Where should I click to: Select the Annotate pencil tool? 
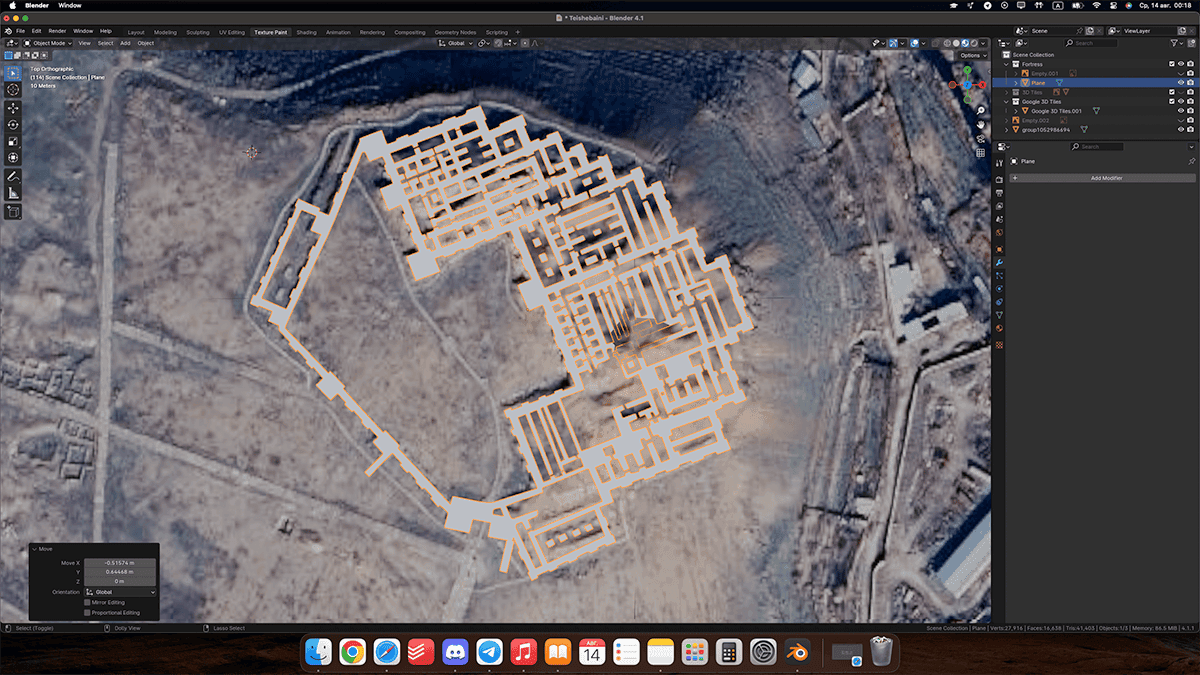point(13,176)
